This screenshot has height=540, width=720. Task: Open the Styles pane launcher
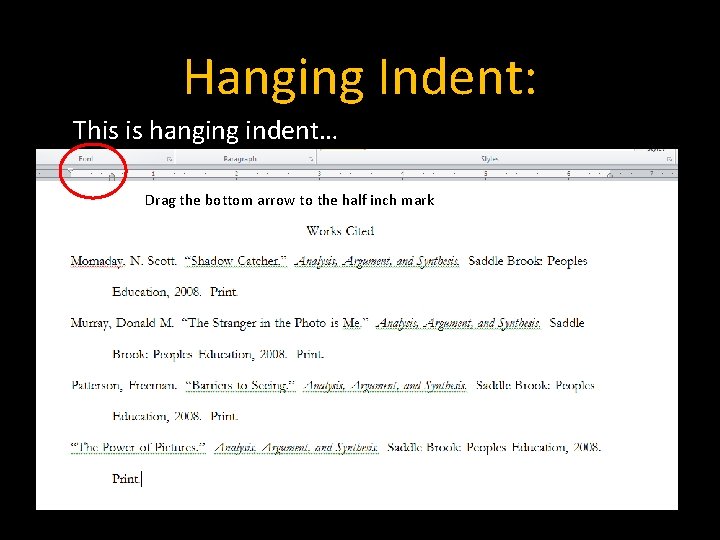point(669,159)
